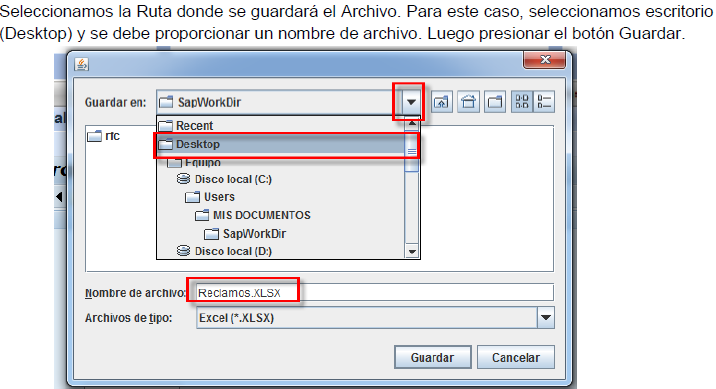Click the 'Nombre de archivo' text field
The image size is (716, 389).
pos(374,293)
